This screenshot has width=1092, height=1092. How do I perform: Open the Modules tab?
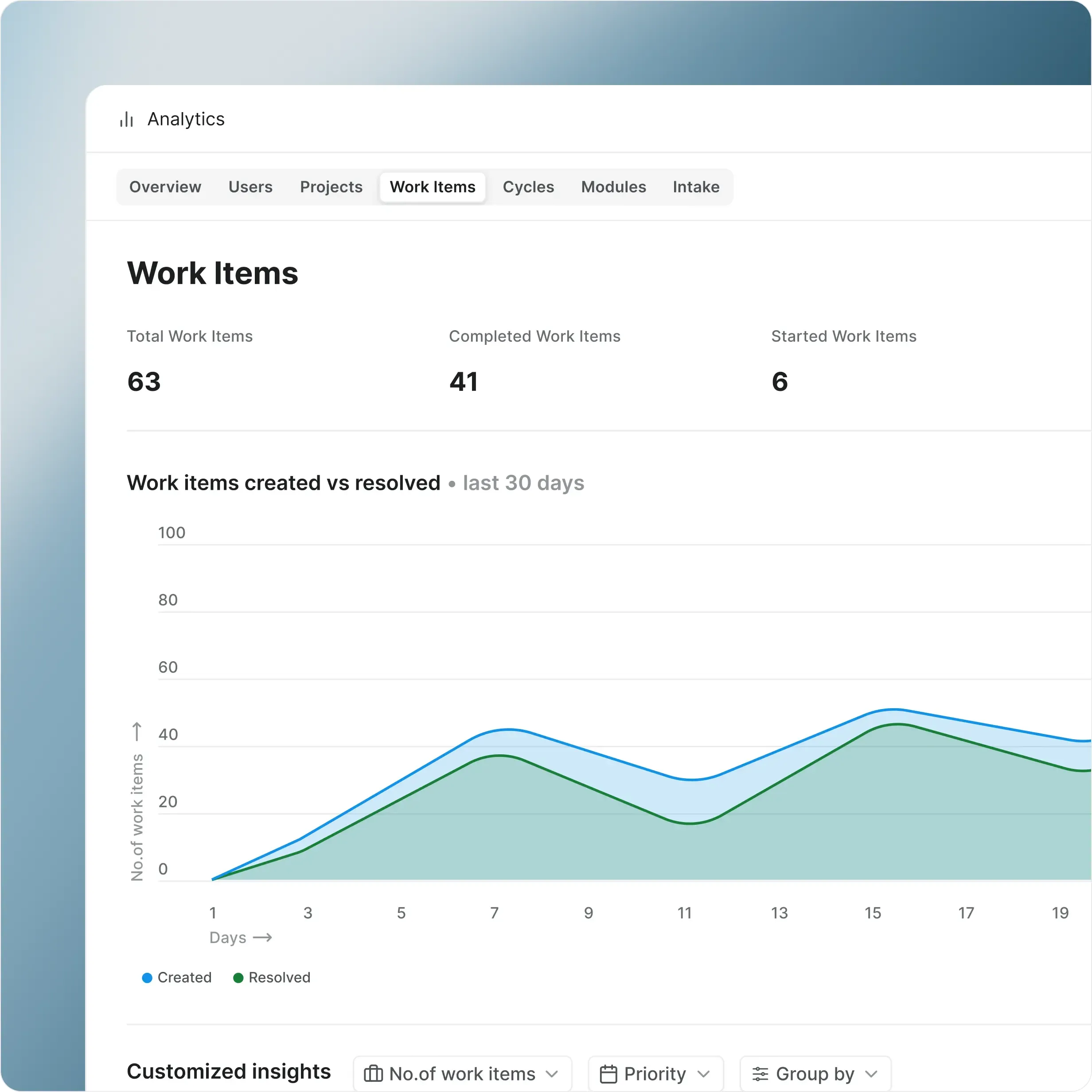coord(614,187)
